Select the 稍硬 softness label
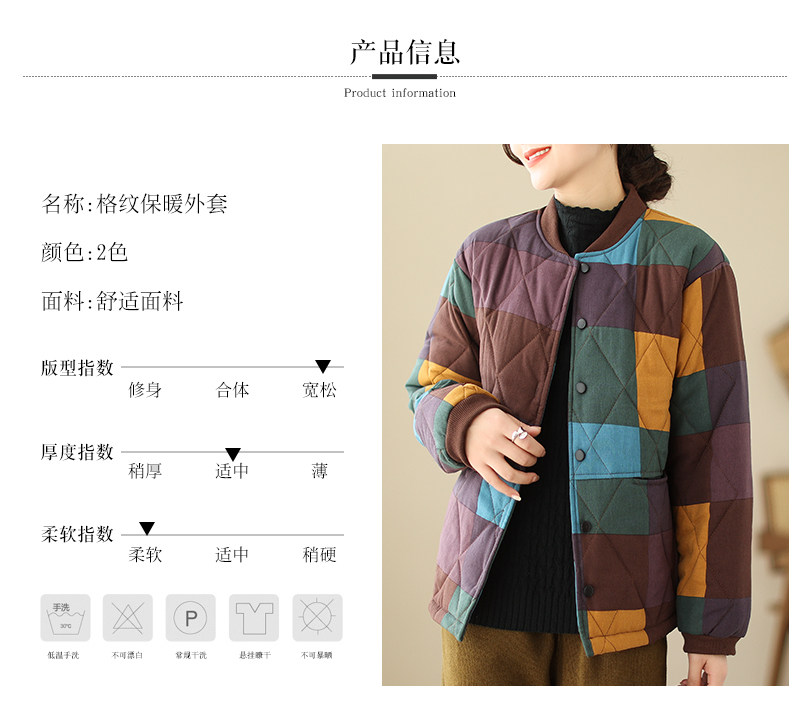The width and height of the screenshot is (800, 713). coord(319,554)
